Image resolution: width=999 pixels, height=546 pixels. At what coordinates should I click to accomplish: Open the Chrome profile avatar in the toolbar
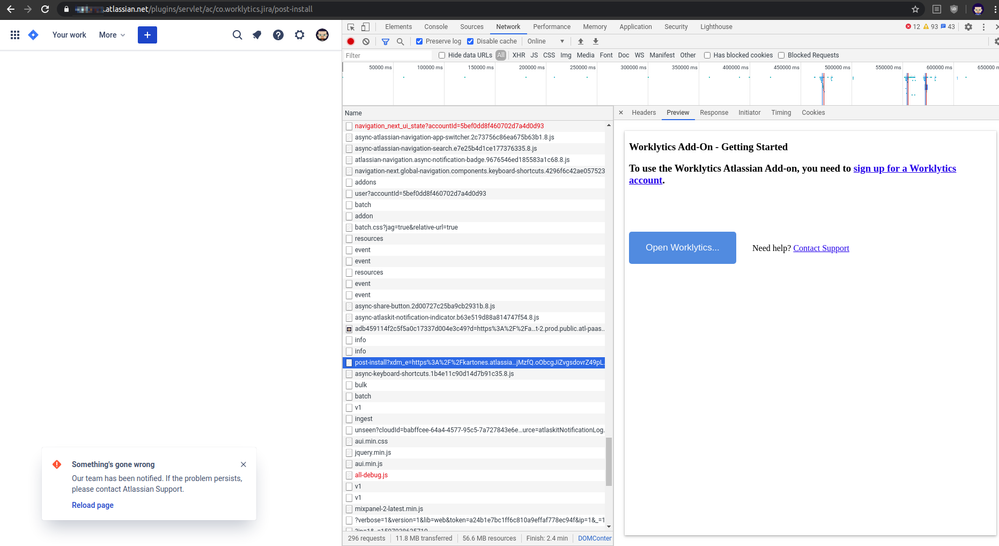[978, 9]
